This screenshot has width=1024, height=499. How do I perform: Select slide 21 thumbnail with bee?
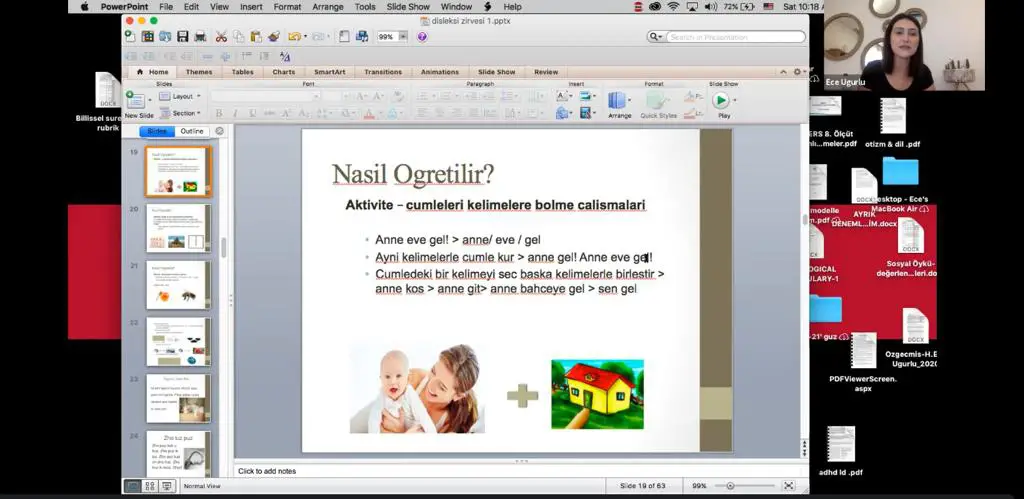pyautogui.click(x=178, y=285)
